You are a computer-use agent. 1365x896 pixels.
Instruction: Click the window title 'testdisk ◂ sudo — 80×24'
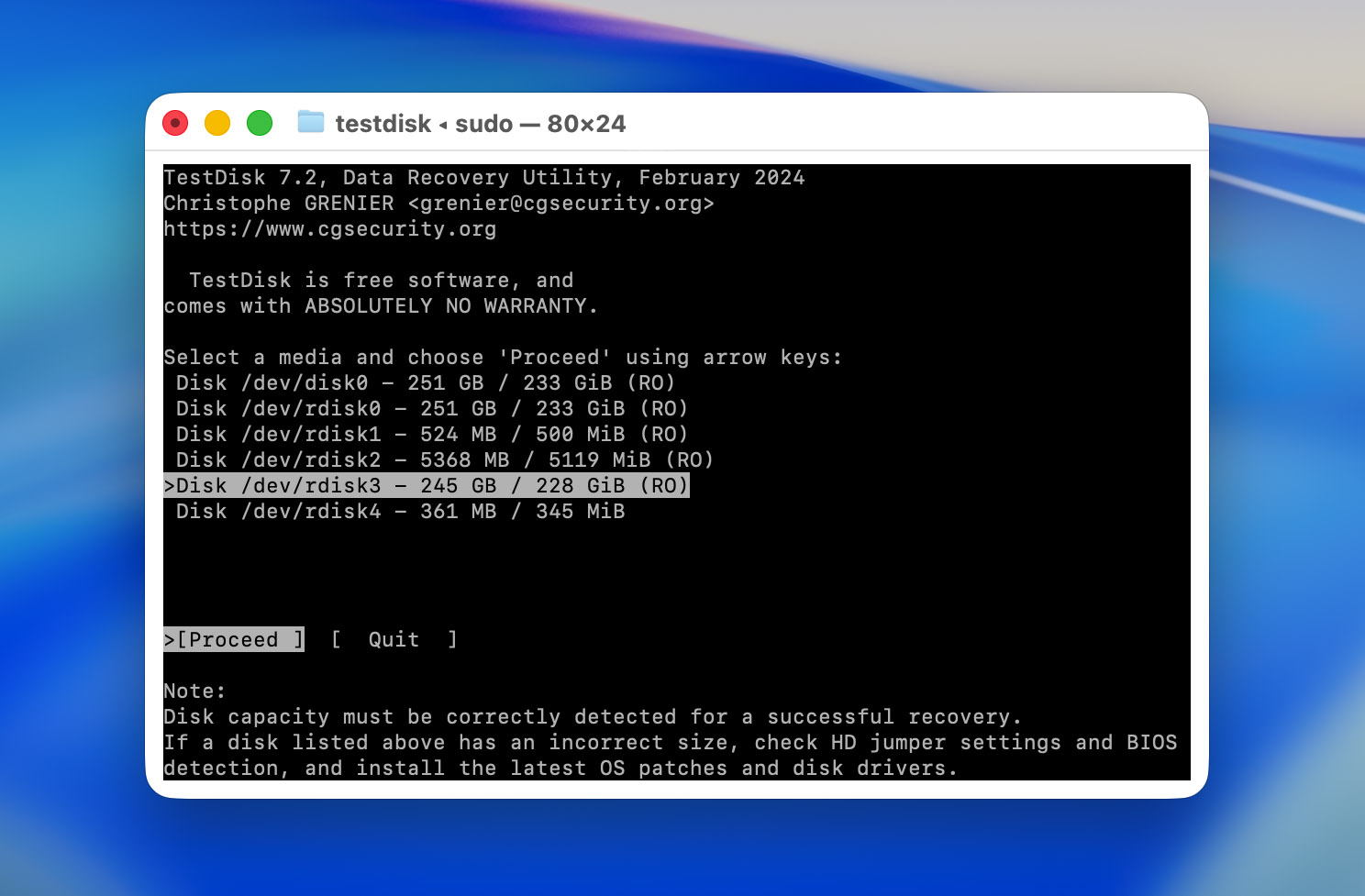481,124
